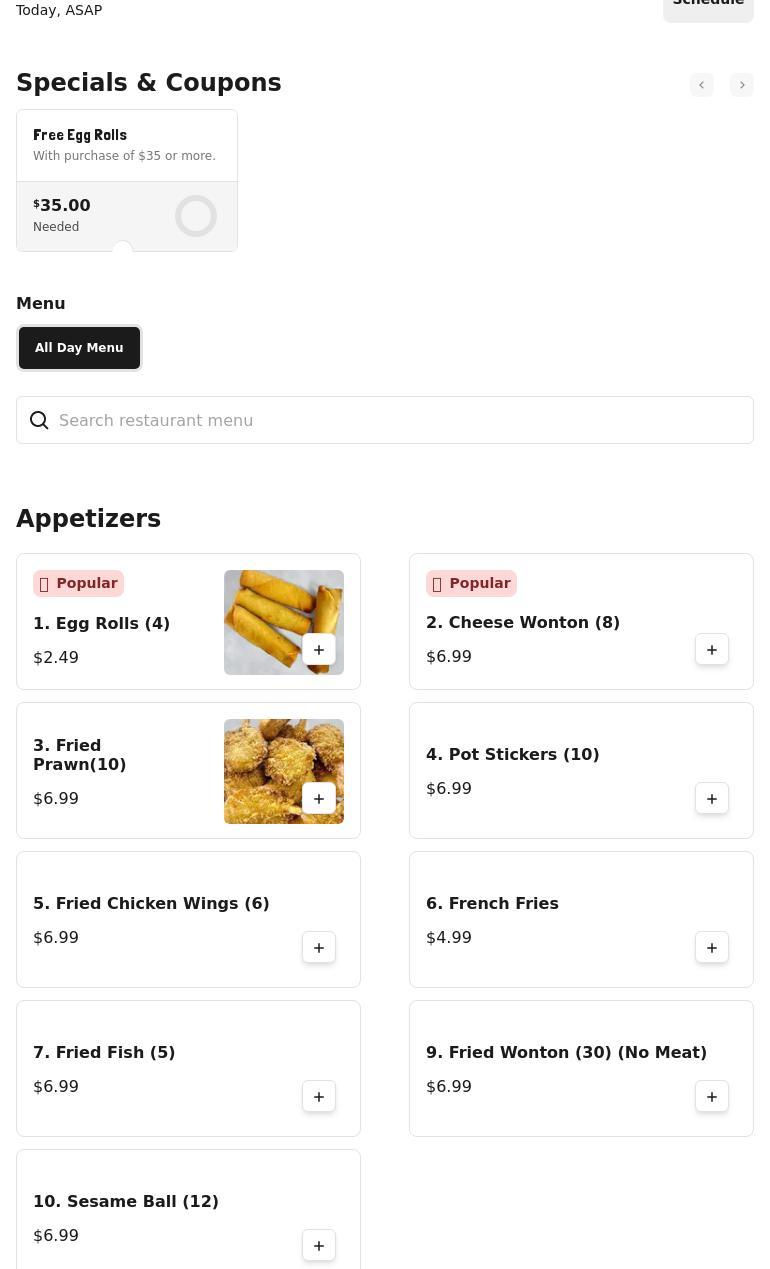Viewport: 770px width, 1269px height.
Task: Open the Egg Rolls photo thumbnail
Action: pyautogui.click(x=270, y=610)
